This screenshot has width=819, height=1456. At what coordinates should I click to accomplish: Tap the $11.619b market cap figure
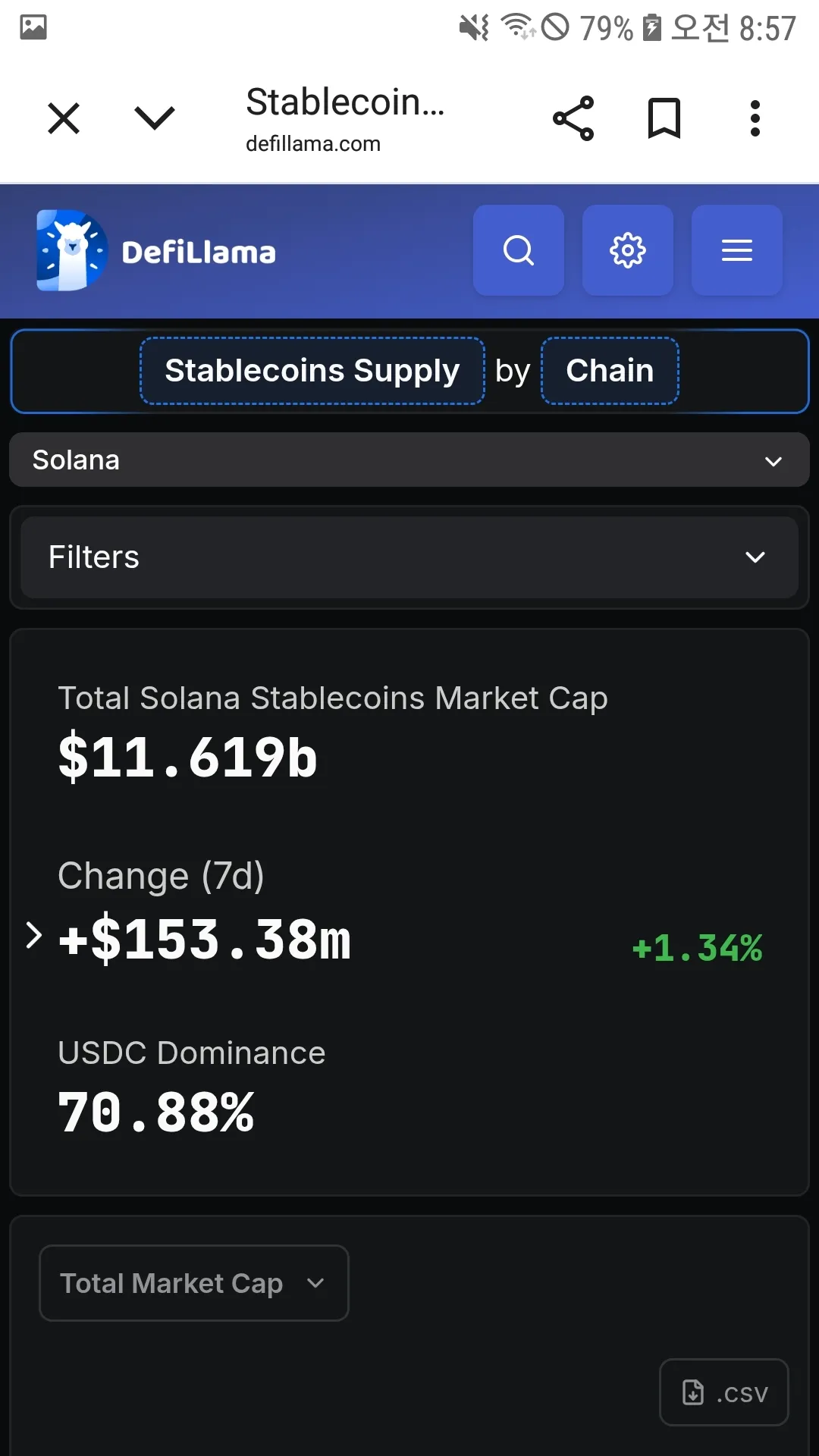(188, 757)
